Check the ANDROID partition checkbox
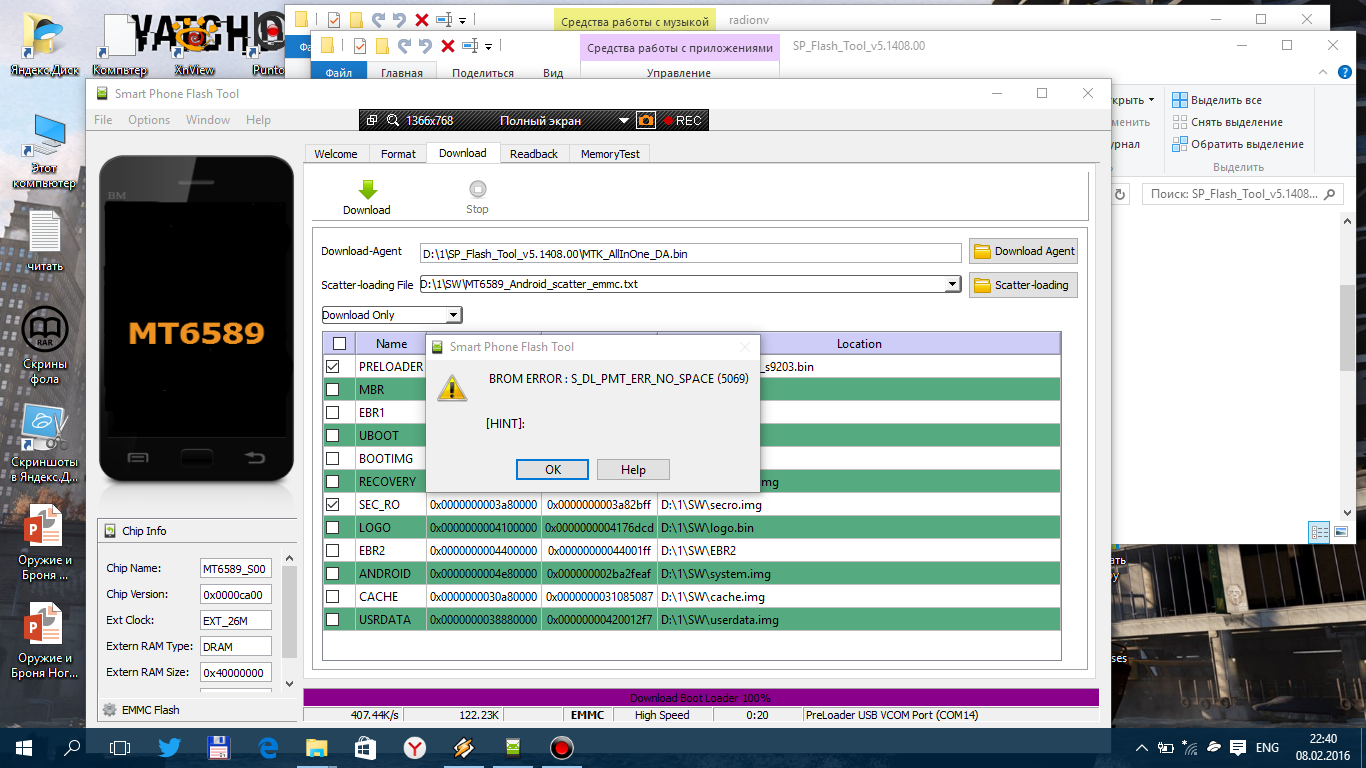1366x768 pixels. [333, 574]
